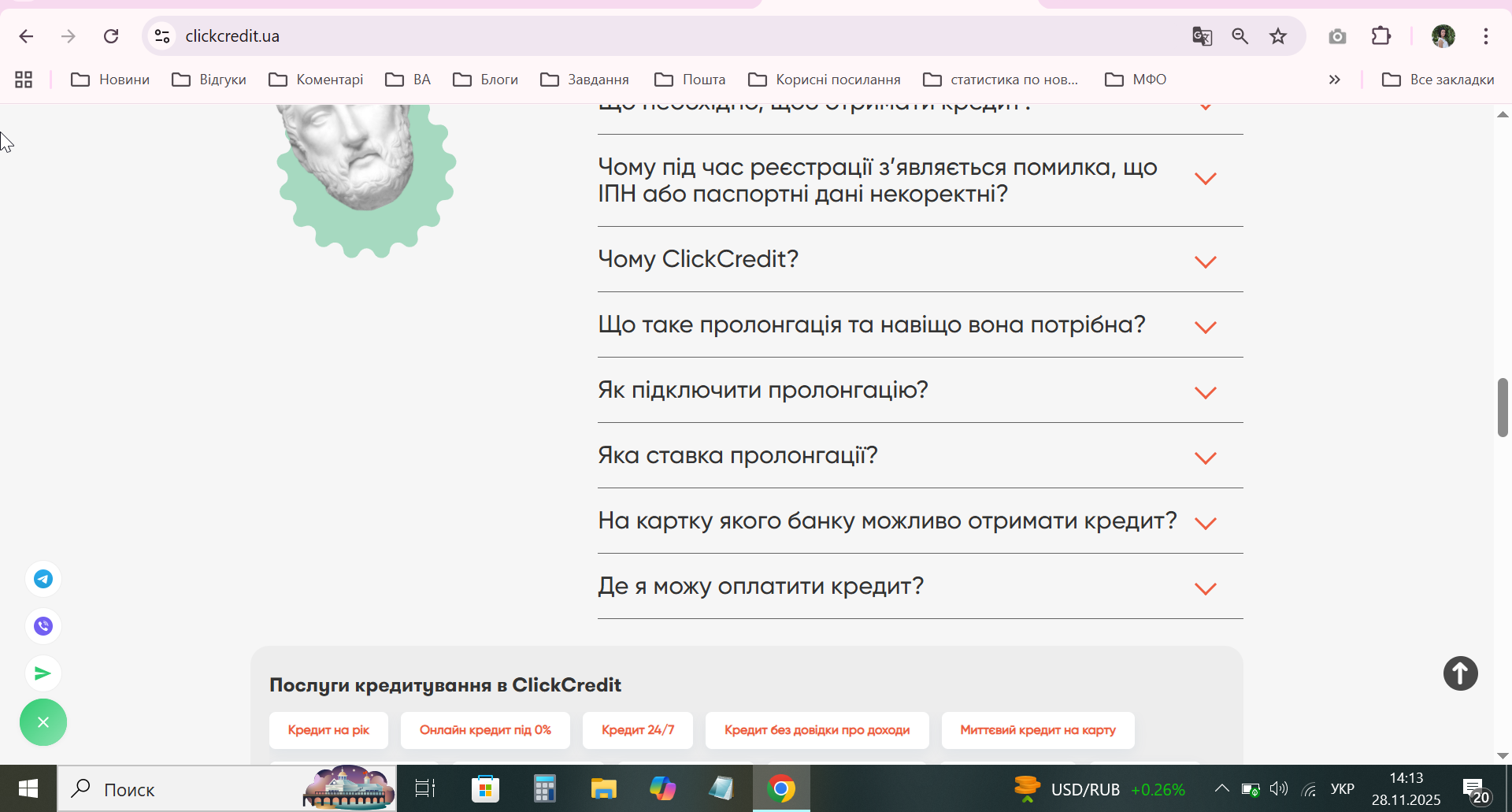Image resolution: width=1512 pixels, height=812 pixels.
Task: Click the "Кредит 24/7" link
Action: (x=638, y=730)
